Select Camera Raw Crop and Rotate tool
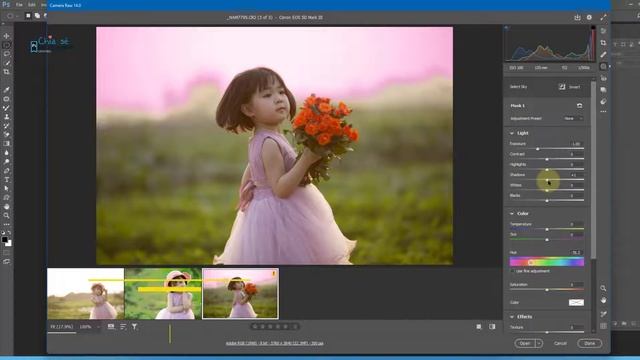640x360 pixels. (x=604, y=43)
